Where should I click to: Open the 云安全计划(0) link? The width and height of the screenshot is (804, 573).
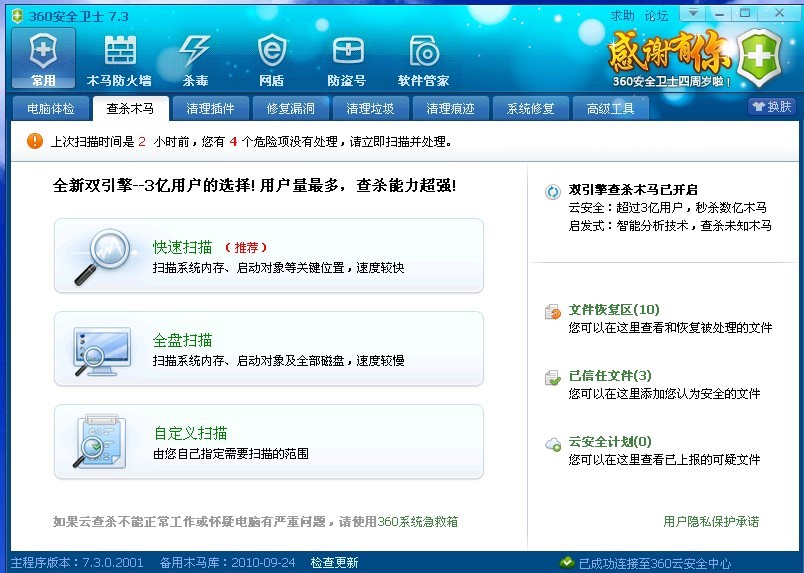(x=609, y=442)
